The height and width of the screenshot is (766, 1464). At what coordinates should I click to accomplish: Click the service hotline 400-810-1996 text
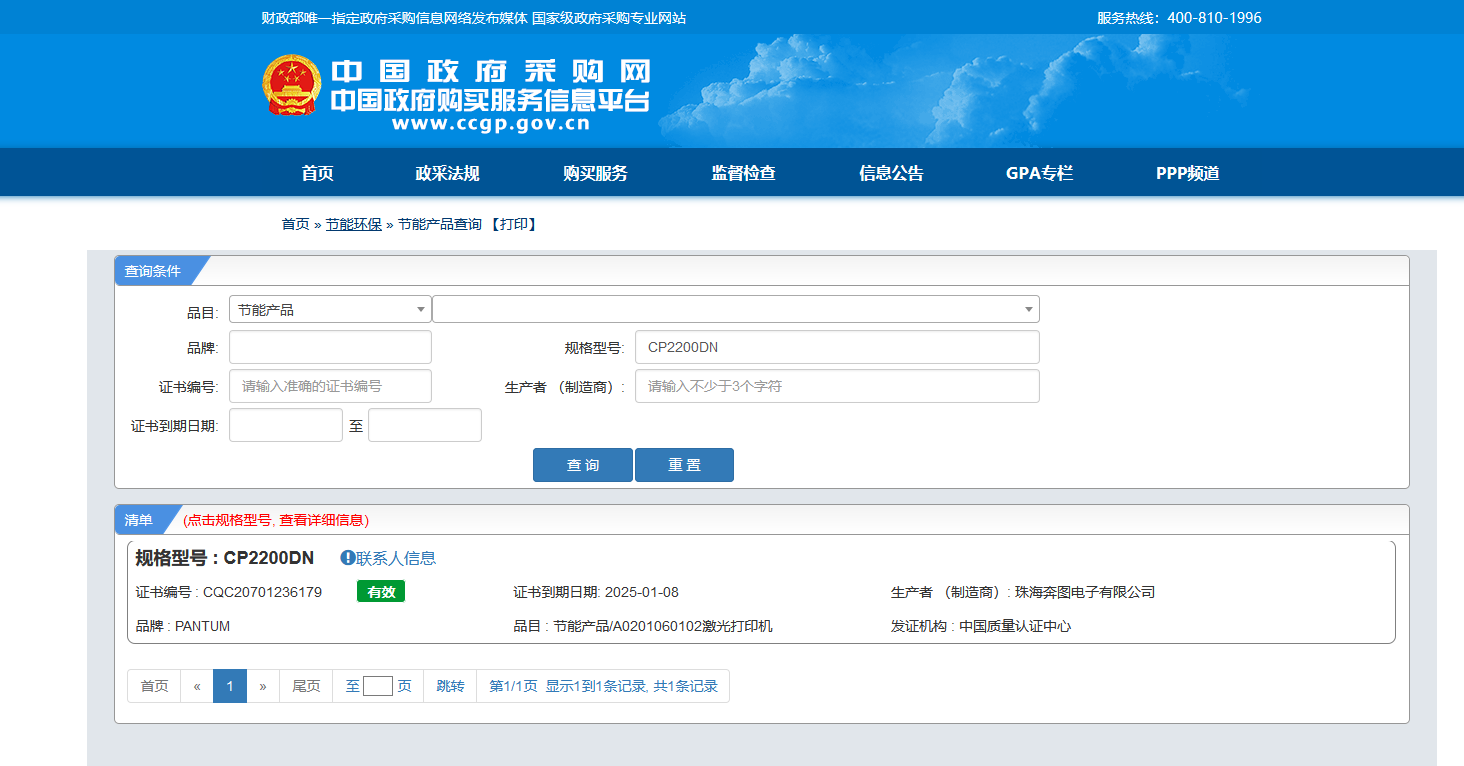[1214, 17]
